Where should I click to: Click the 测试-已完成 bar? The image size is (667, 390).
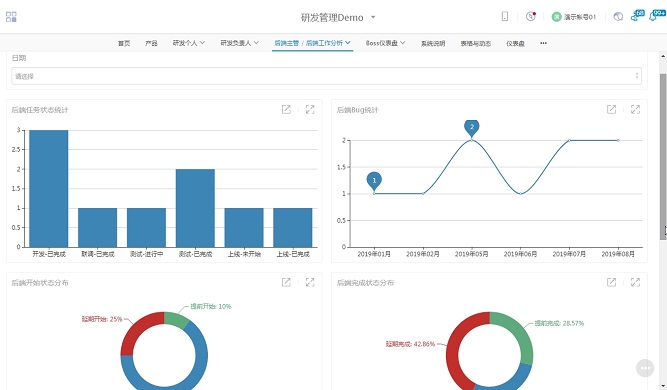coord(195,208)
